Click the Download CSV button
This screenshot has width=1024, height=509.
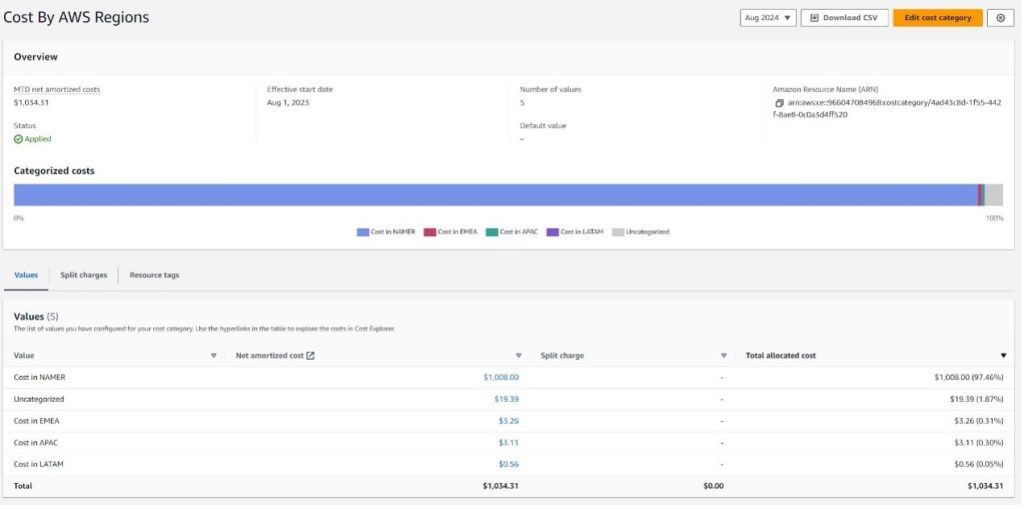(x=844, y=18)
